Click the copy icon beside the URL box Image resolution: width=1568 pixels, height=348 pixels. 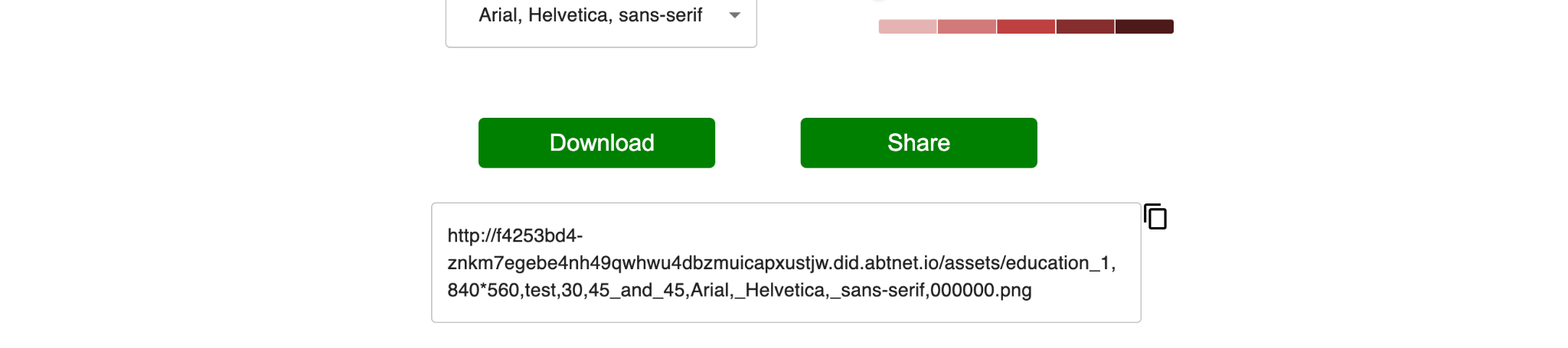(x=1155, y=216)
